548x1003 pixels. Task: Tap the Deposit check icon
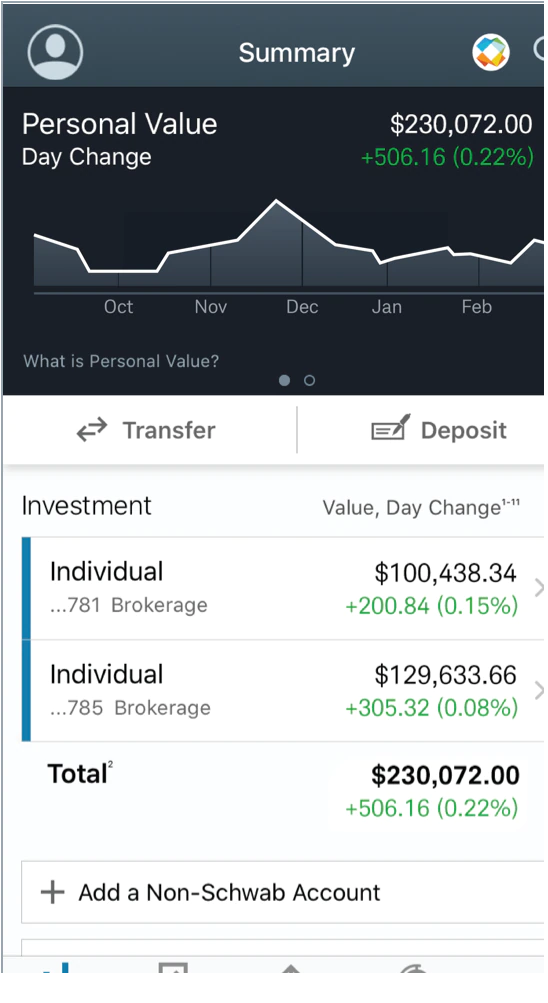pyautogui.click(x=391, y=428)
